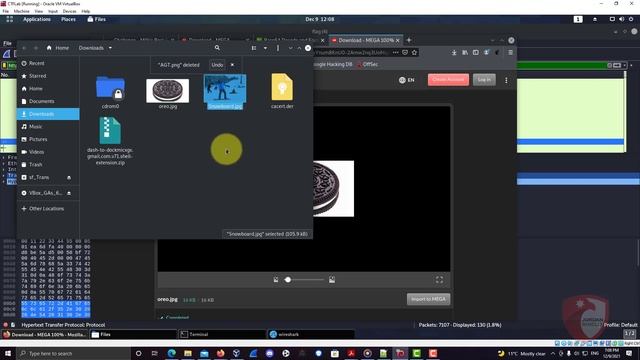Open Microsoft Edge from Windows taskbar
This screenshot has width=640, height=360.
(171, 353)
